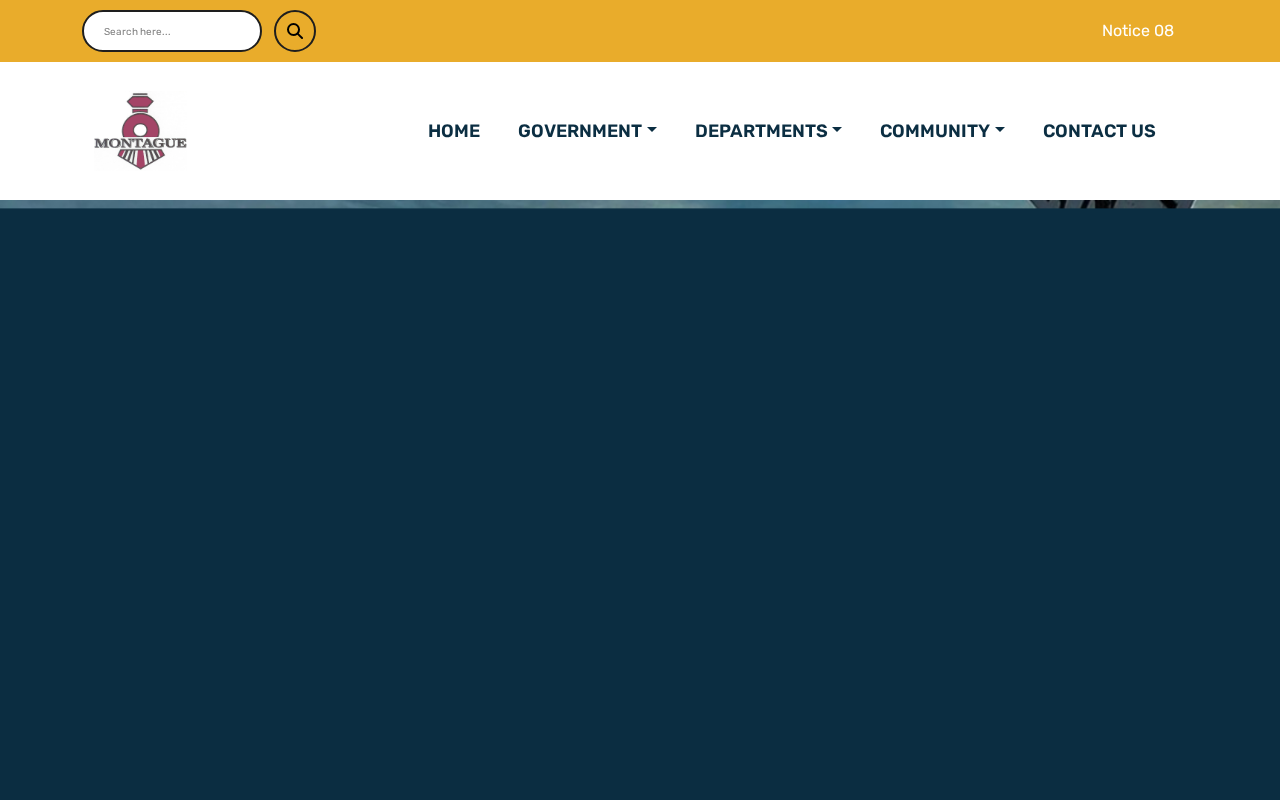
Task: Open the Montague logo homepage link
Action: pos(140,131)
